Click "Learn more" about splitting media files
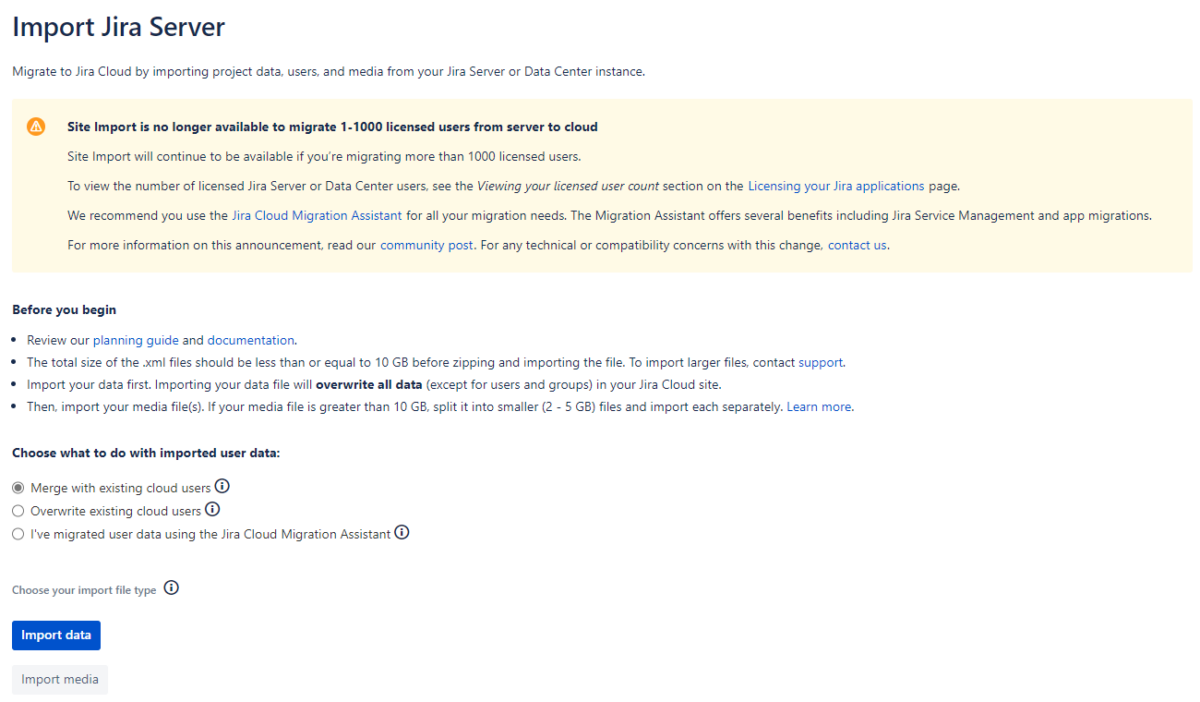1200x702 pixels. pyautogui.click(x=818, y=406)
